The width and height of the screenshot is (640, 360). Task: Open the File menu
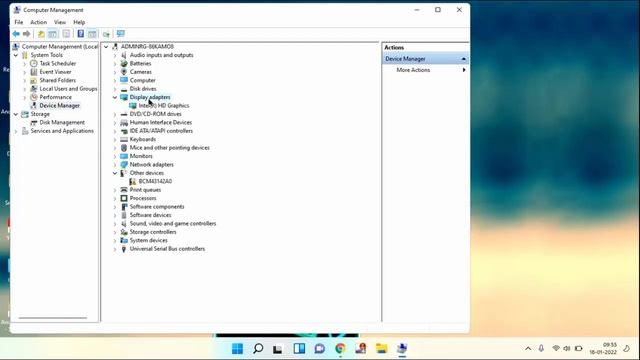[x=19, y=22]
